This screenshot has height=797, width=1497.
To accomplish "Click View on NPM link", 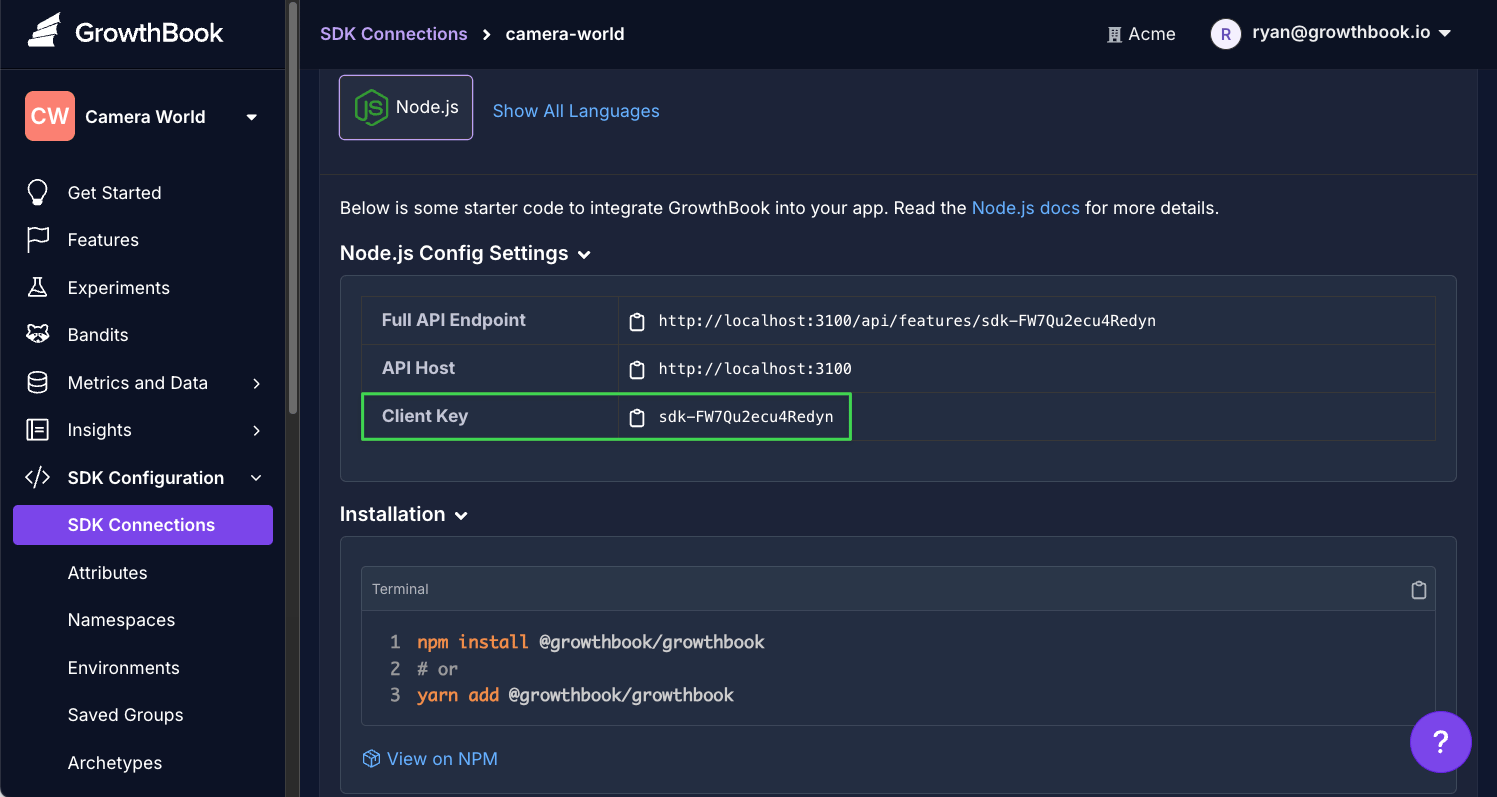I will (442, 759).
